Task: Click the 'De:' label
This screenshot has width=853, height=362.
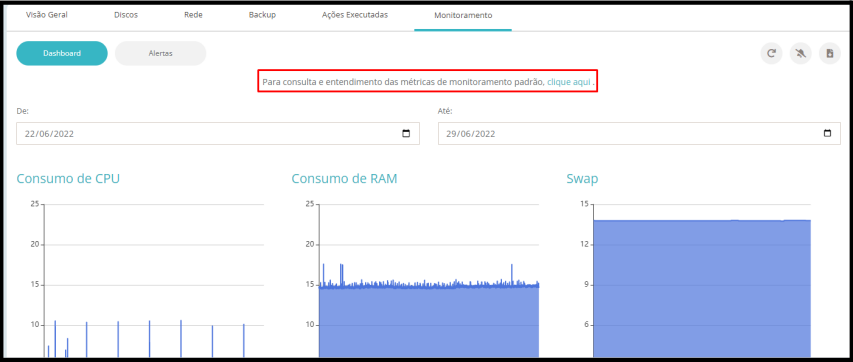Action: click(x=22, y=111)
